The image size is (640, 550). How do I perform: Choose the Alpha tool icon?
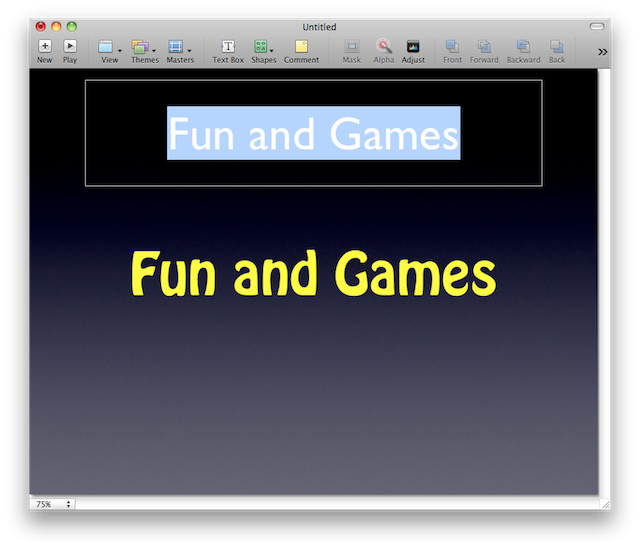tap(384, 46)
